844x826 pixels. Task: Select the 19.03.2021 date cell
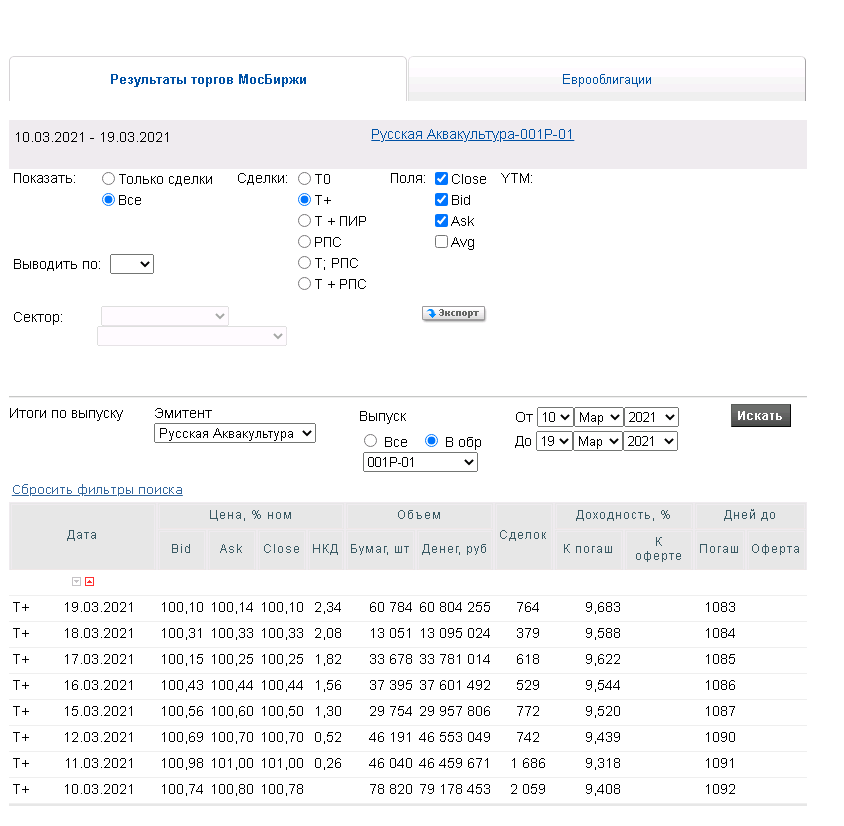click(99, 608)
